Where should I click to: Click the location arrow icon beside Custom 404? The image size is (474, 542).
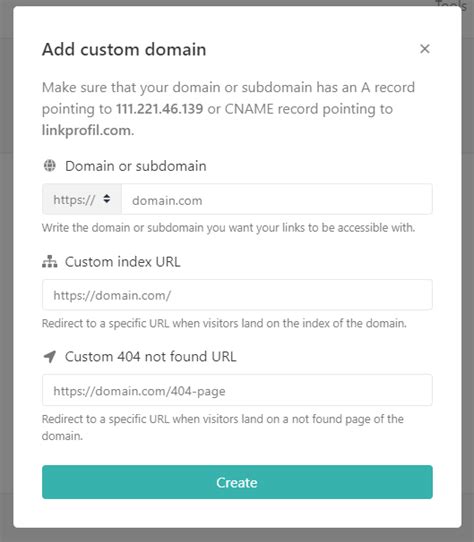[49, 356]
